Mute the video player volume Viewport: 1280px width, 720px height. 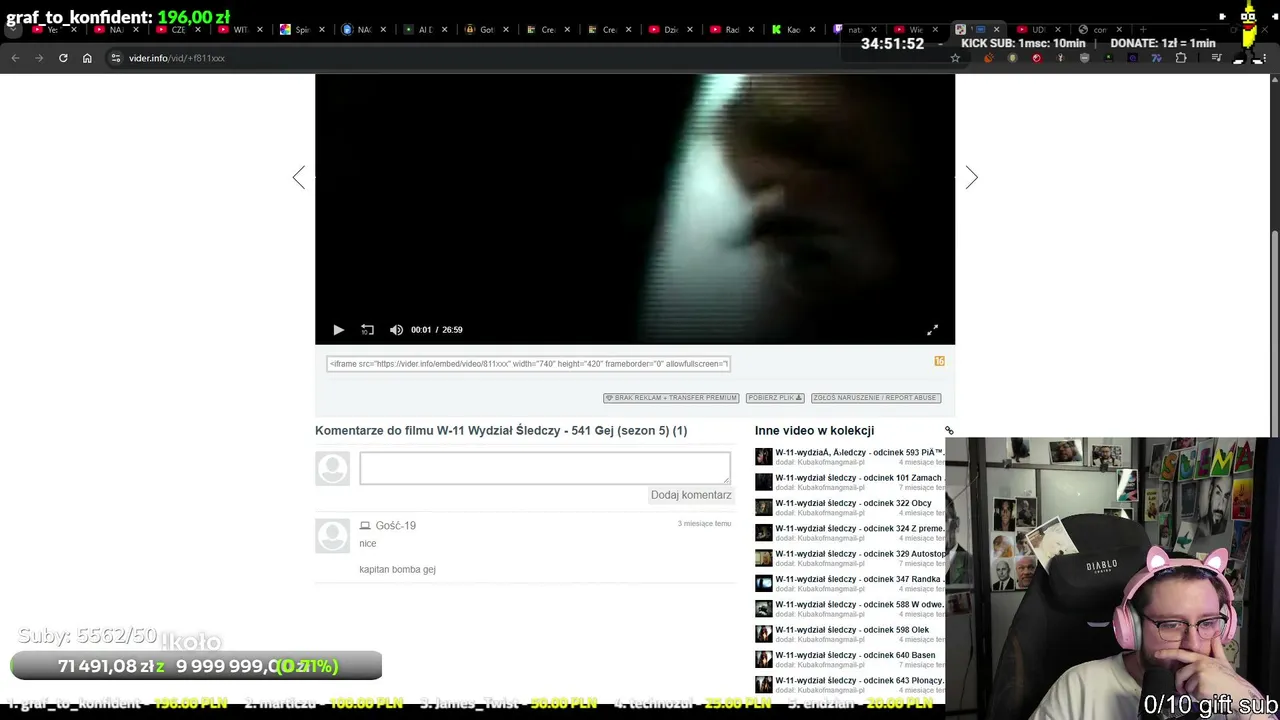click(x=396, y=330)
